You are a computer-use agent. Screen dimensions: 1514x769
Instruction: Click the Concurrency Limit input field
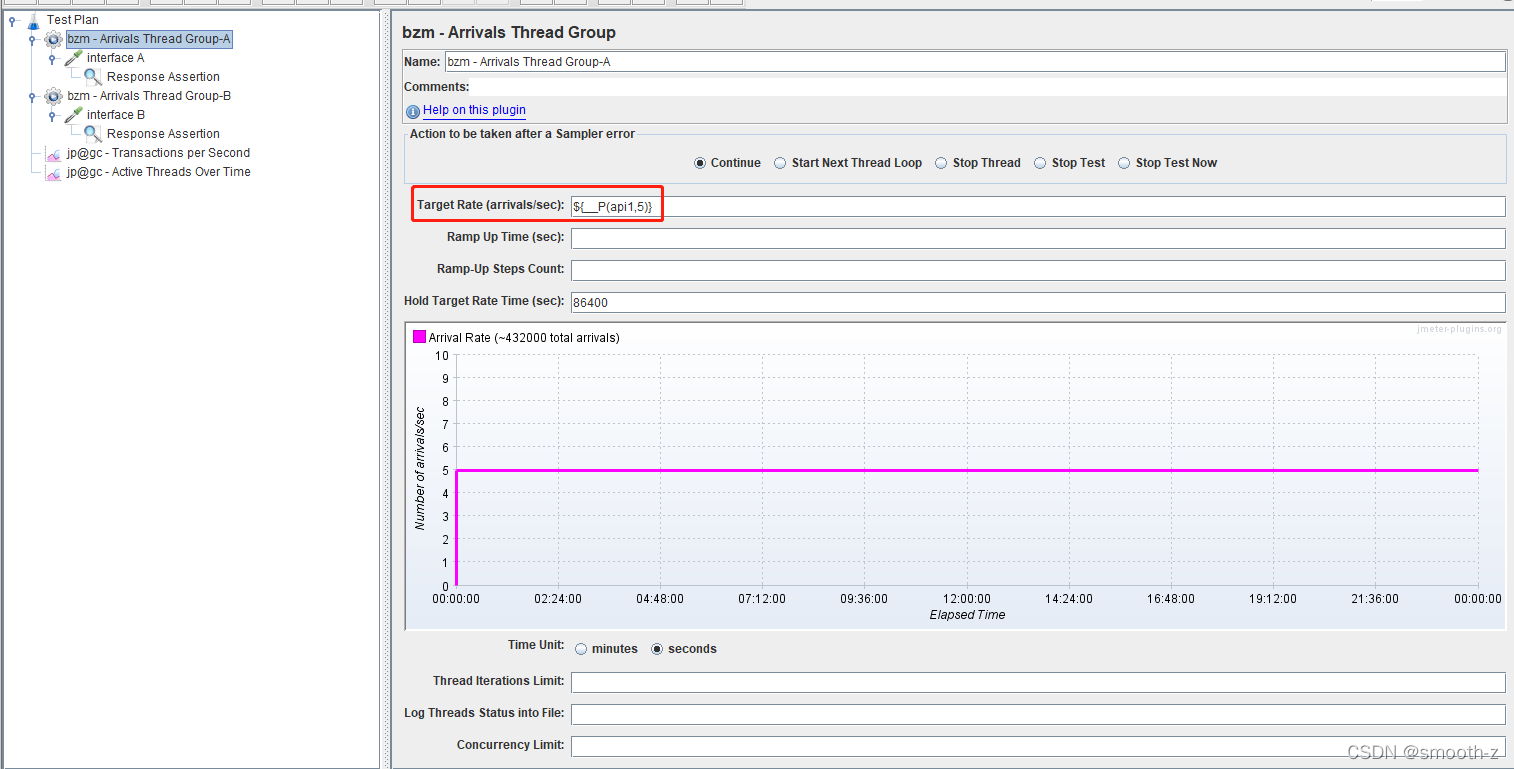[1038, 747]
